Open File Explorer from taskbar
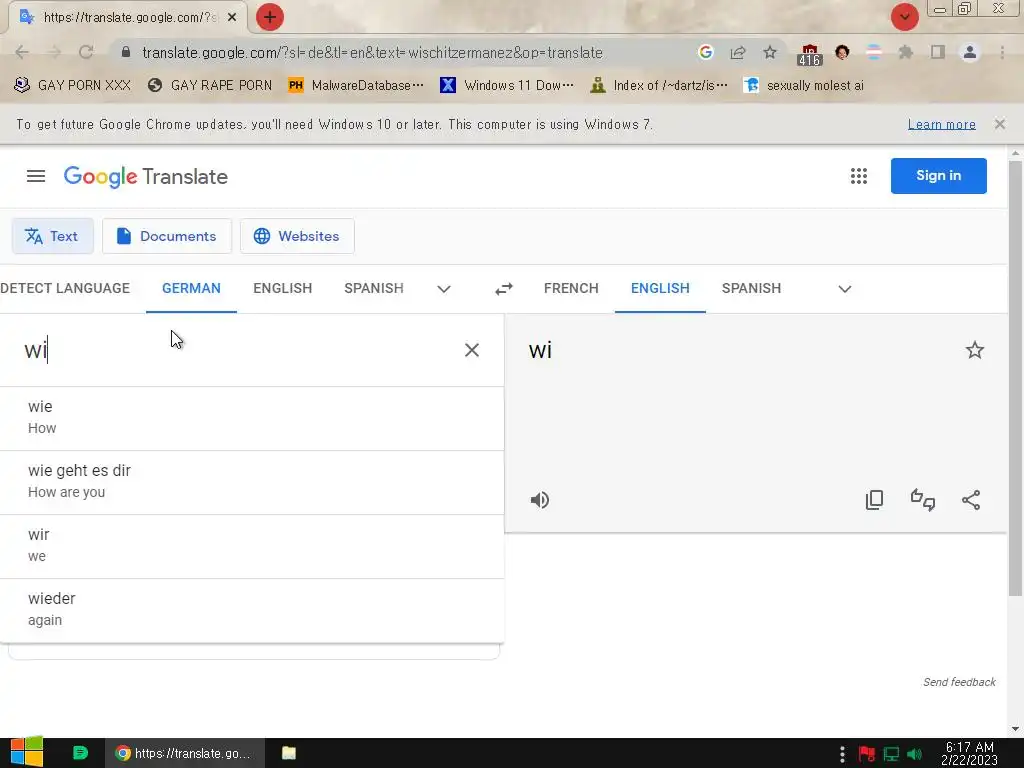The image size is (1024, 768). tap(289, 753)
